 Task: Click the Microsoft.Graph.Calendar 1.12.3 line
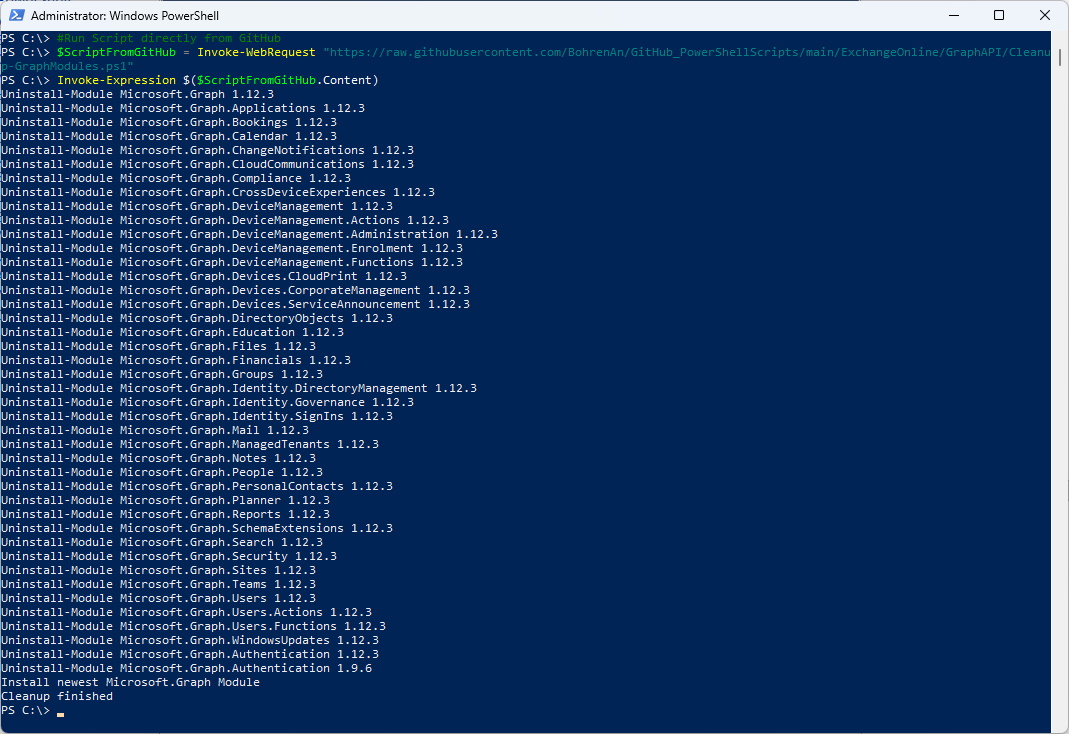(168, 136)
